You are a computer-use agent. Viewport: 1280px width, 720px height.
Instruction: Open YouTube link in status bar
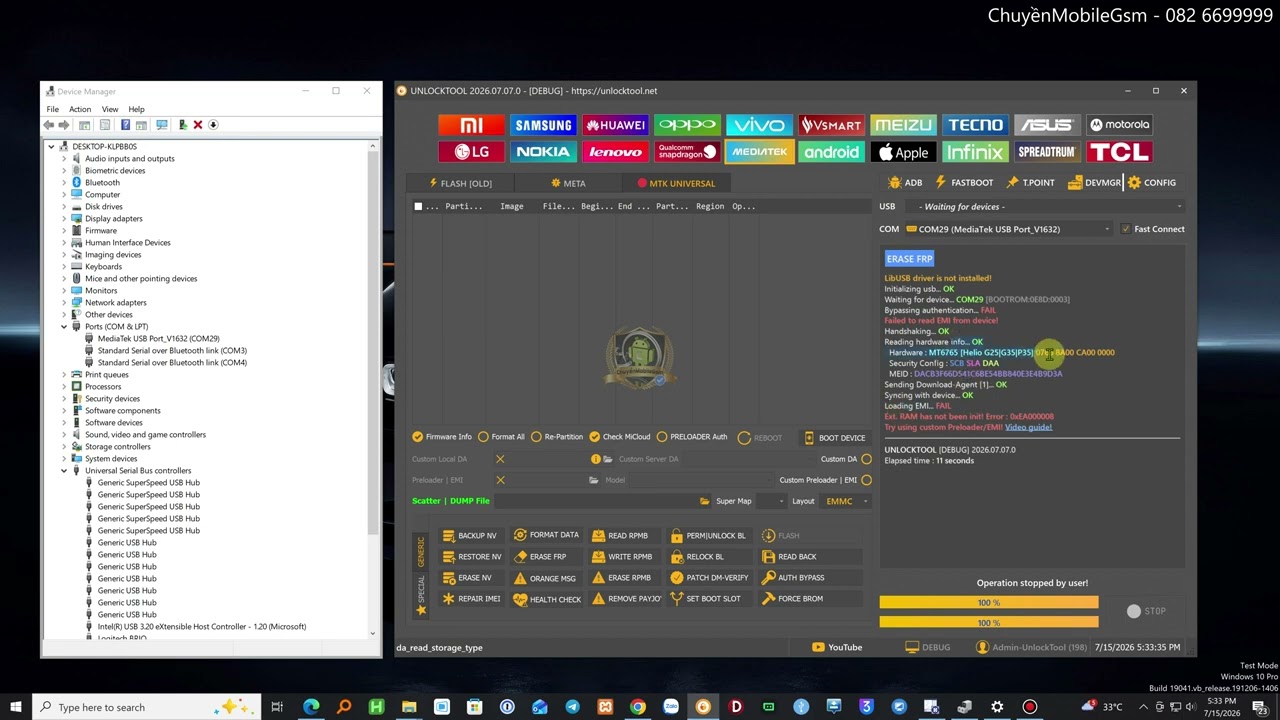click(x=837, y=647)
